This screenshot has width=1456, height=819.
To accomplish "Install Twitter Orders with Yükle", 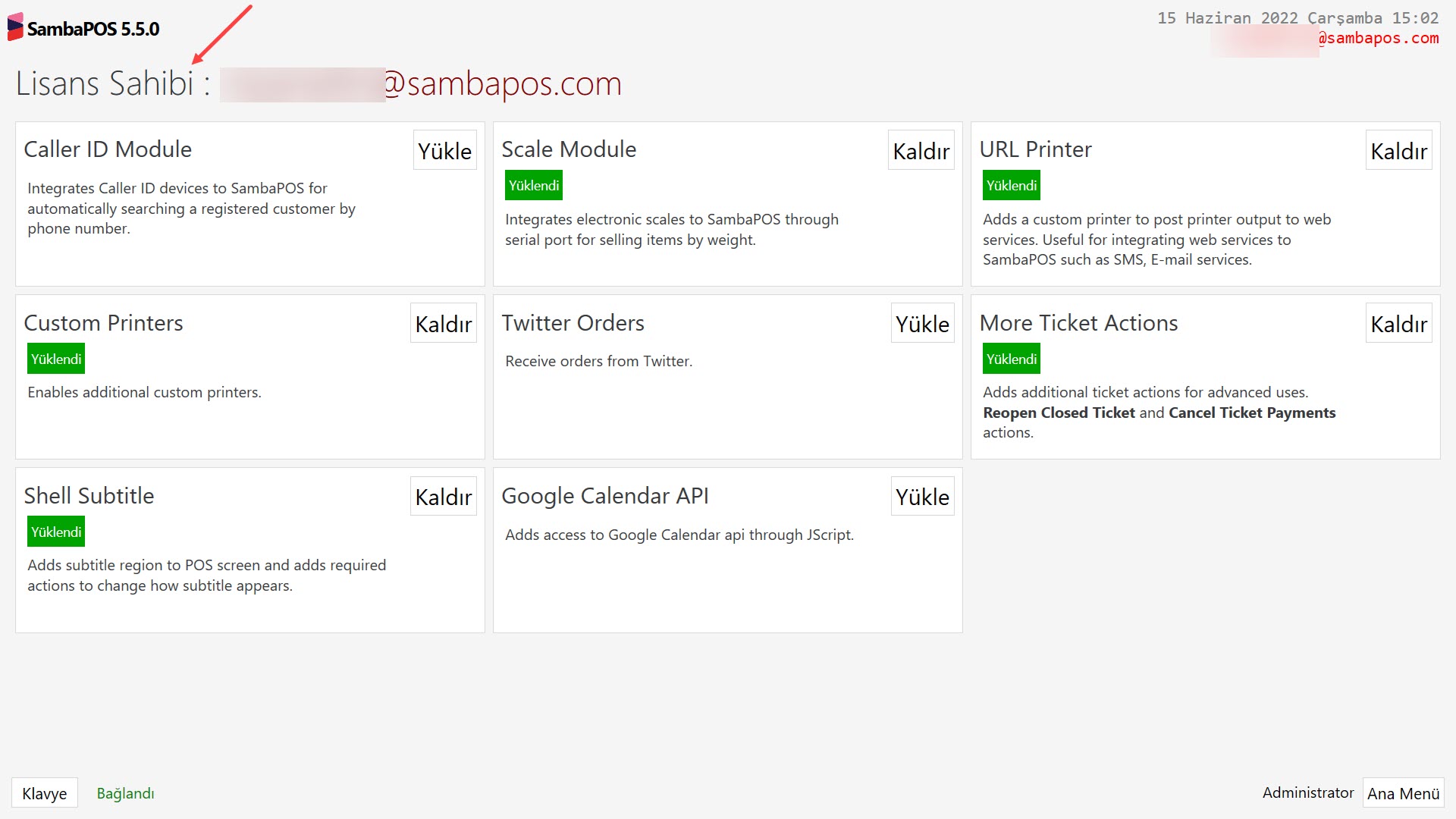I will click(922, 323).
